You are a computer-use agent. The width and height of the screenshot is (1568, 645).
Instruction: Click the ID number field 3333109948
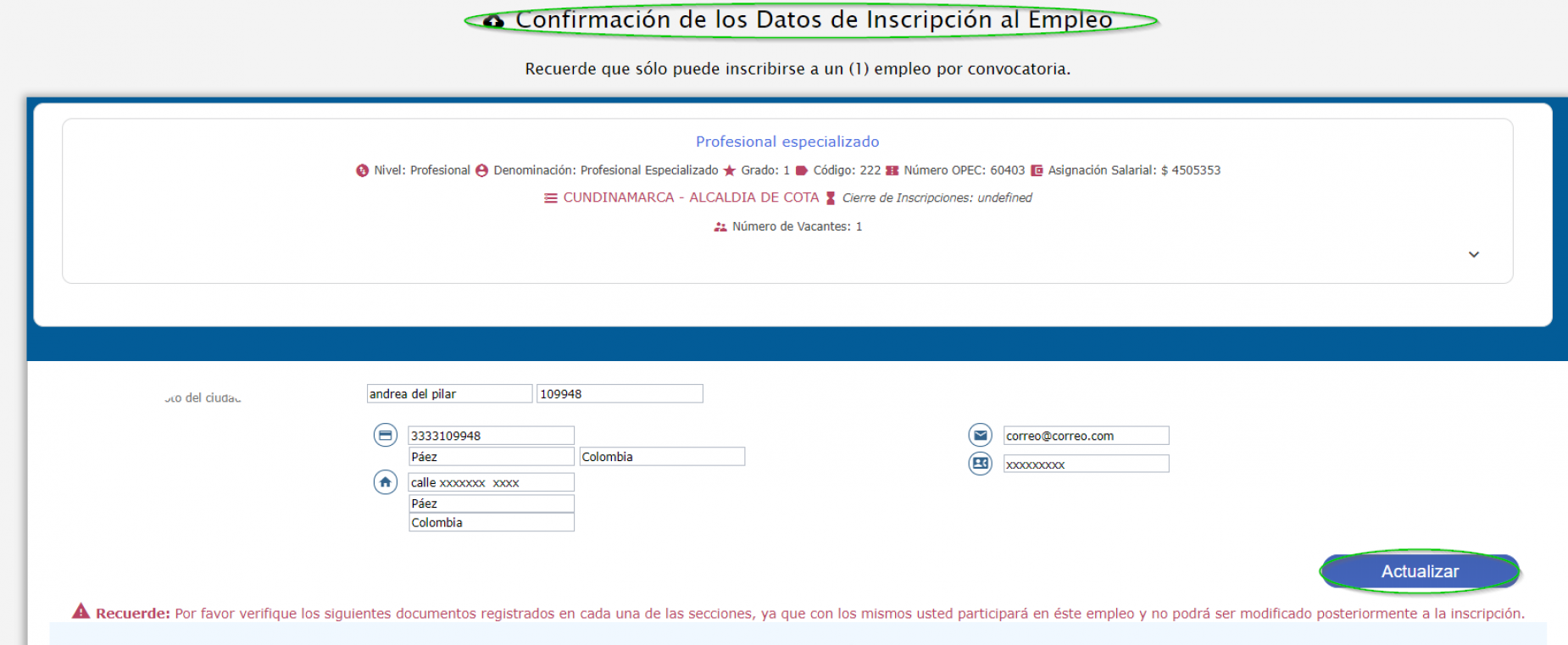[491, 436]
